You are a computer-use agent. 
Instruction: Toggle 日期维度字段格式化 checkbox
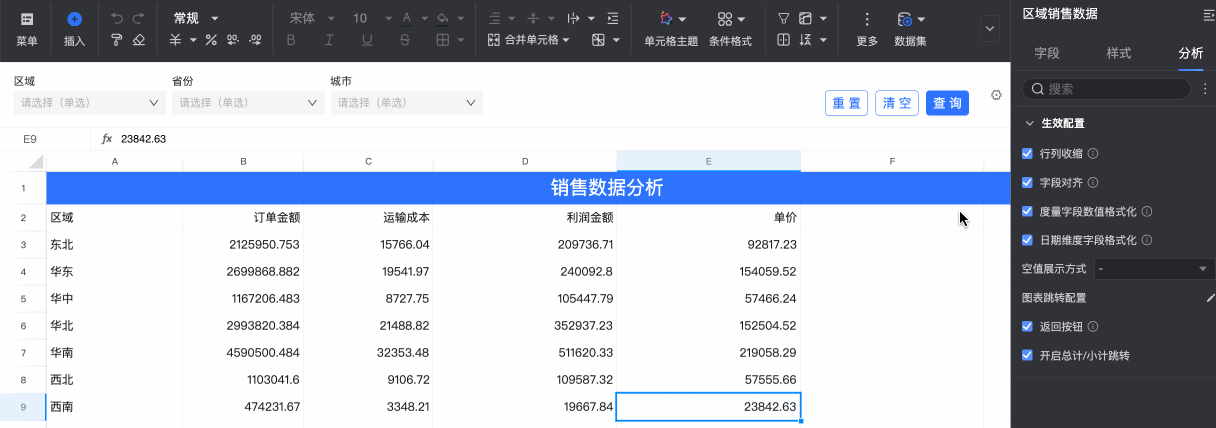click(x=1027, y=240)
